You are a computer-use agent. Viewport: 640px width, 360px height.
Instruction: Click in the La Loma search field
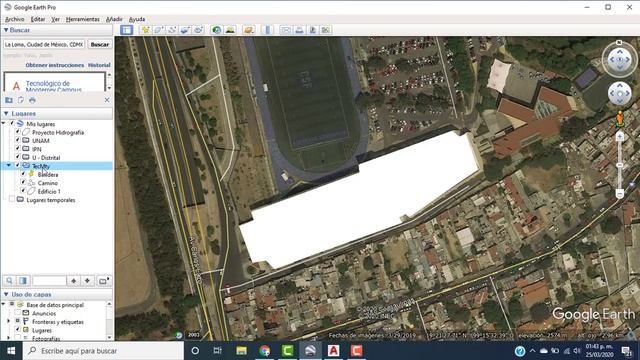pyautogui.click(x=44, y=44)
